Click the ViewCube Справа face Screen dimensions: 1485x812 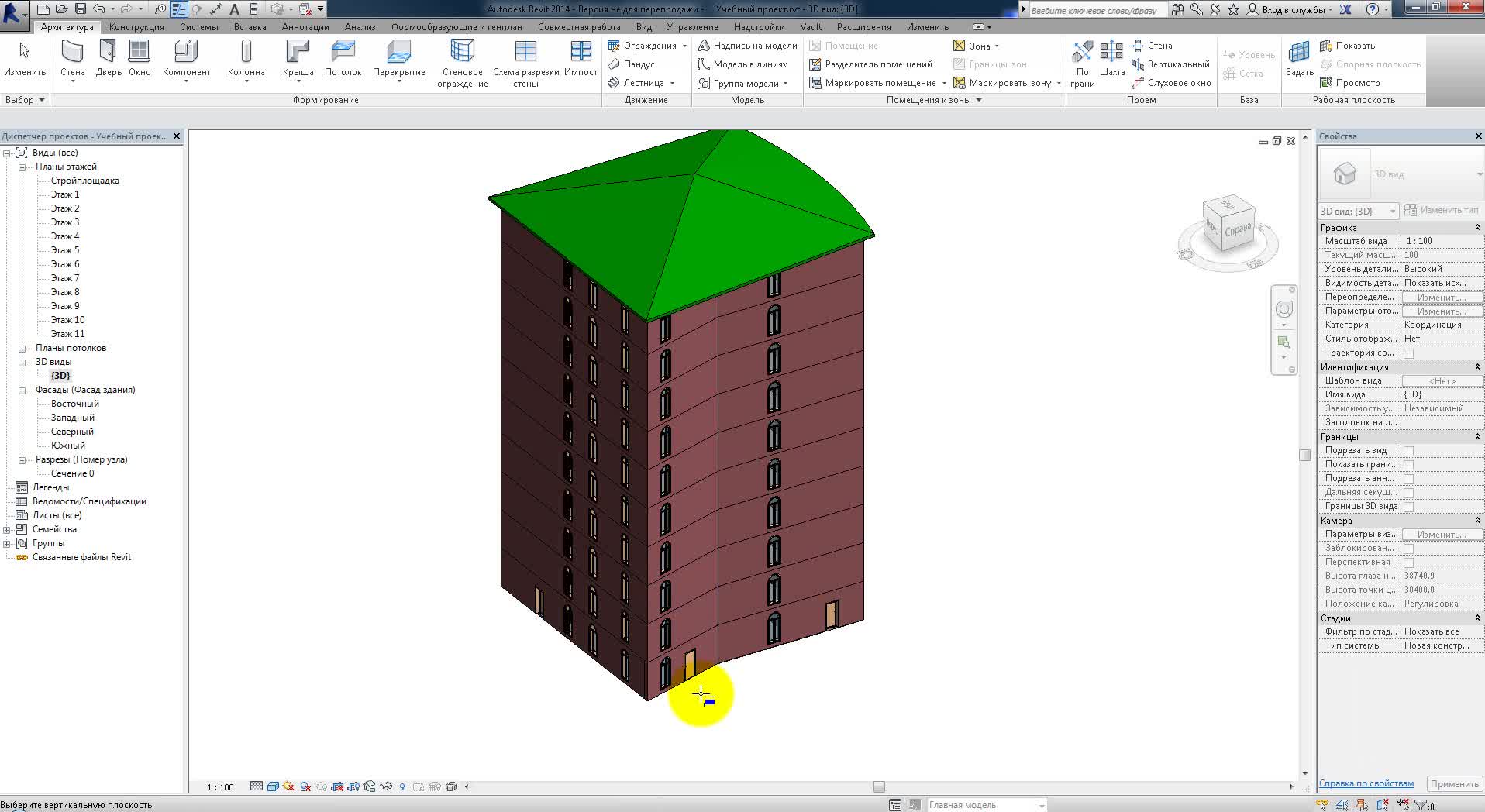[1237, 230]
